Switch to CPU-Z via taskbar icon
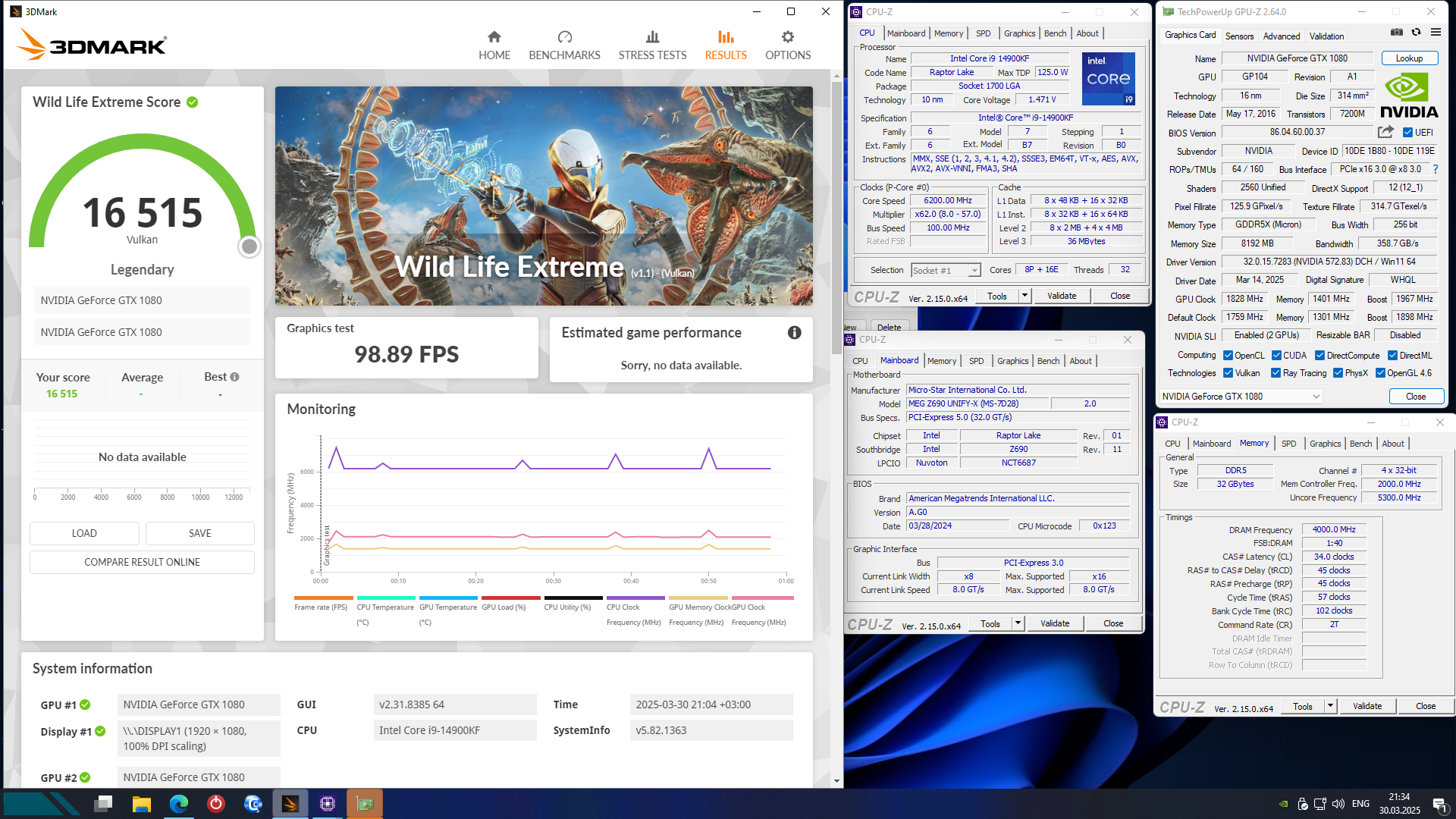 coord(328,803)
